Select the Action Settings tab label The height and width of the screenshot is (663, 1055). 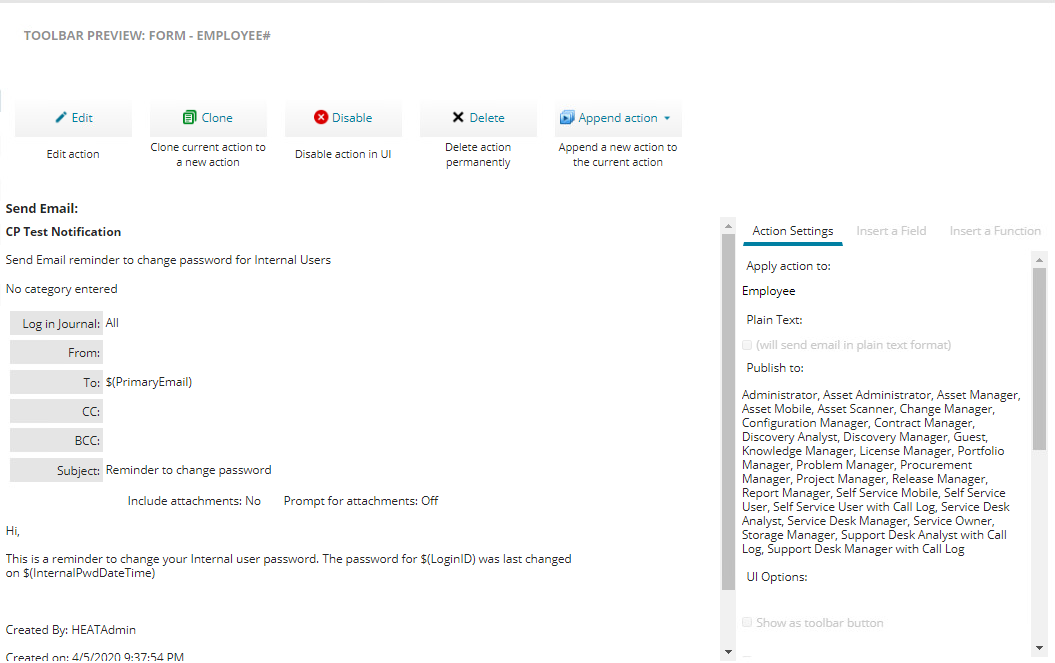pos(792,231)
